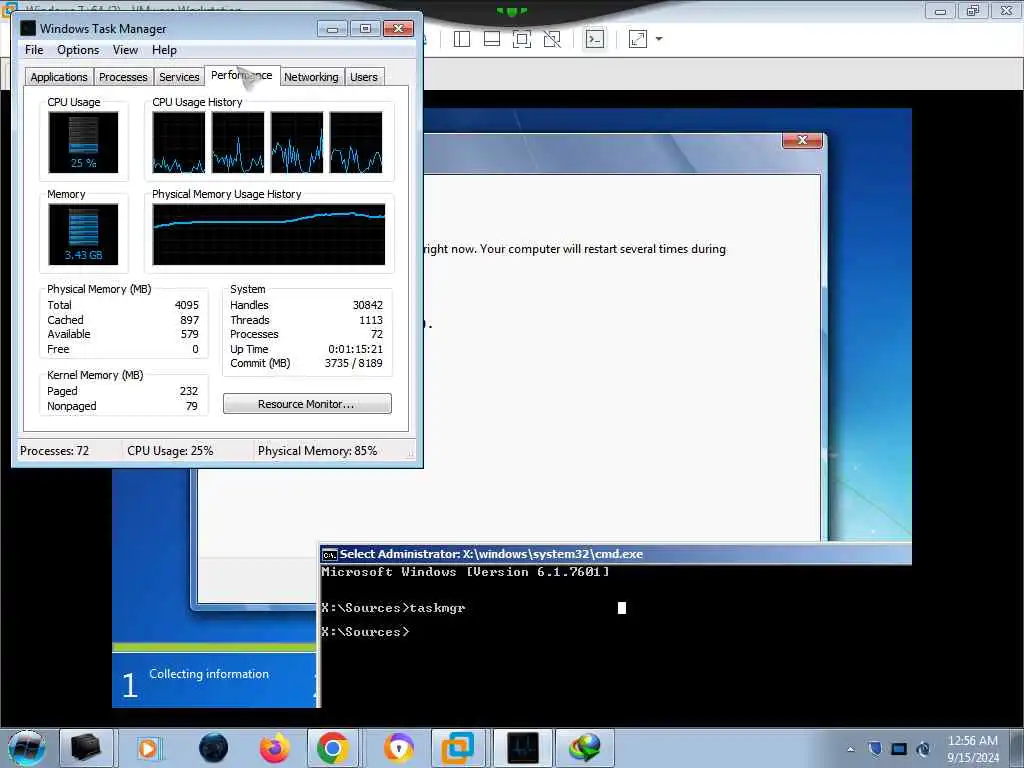Click the CPU Usage 25 % meter
1024x768 pixels.
point(84,142)
